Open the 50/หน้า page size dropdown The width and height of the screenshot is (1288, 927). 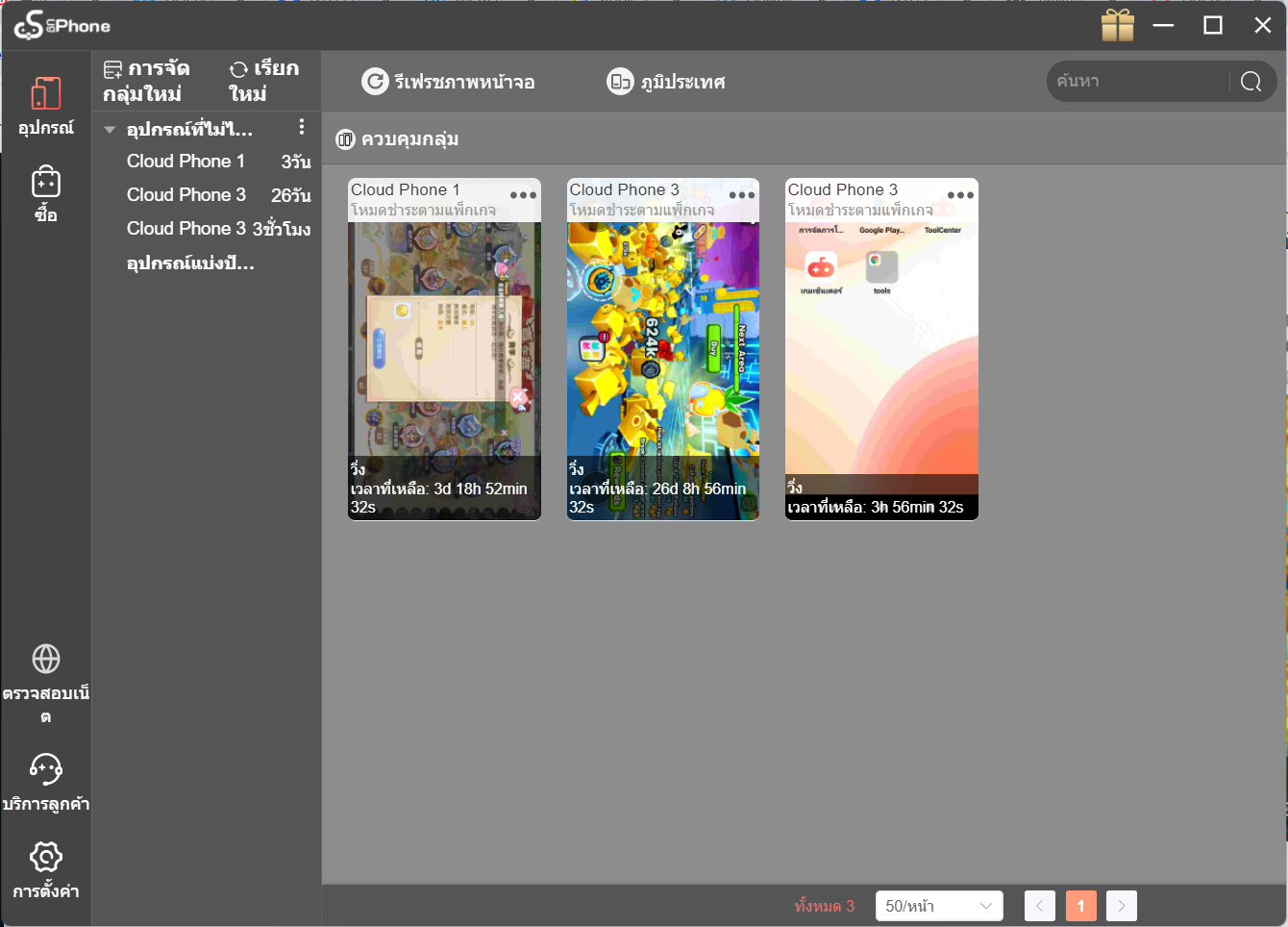pos(939,906)
